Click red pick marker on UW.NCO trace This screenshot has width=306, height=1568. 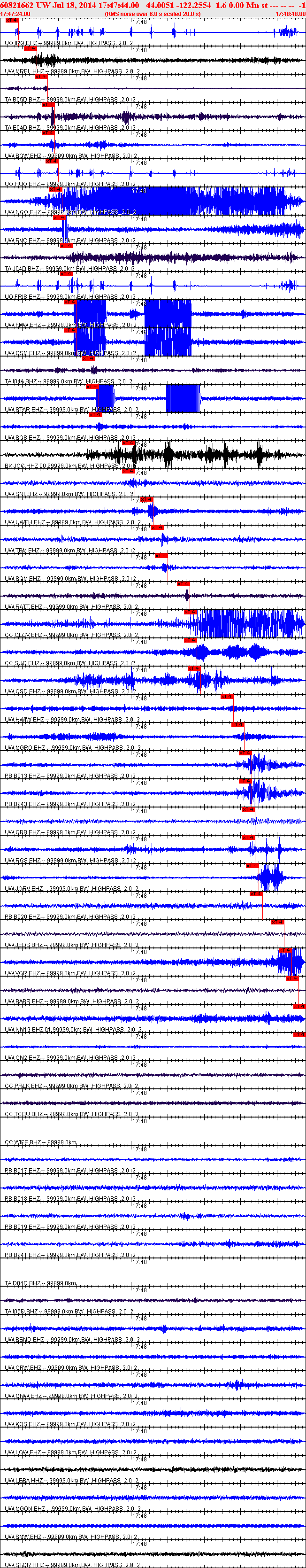tap(55, 189)
